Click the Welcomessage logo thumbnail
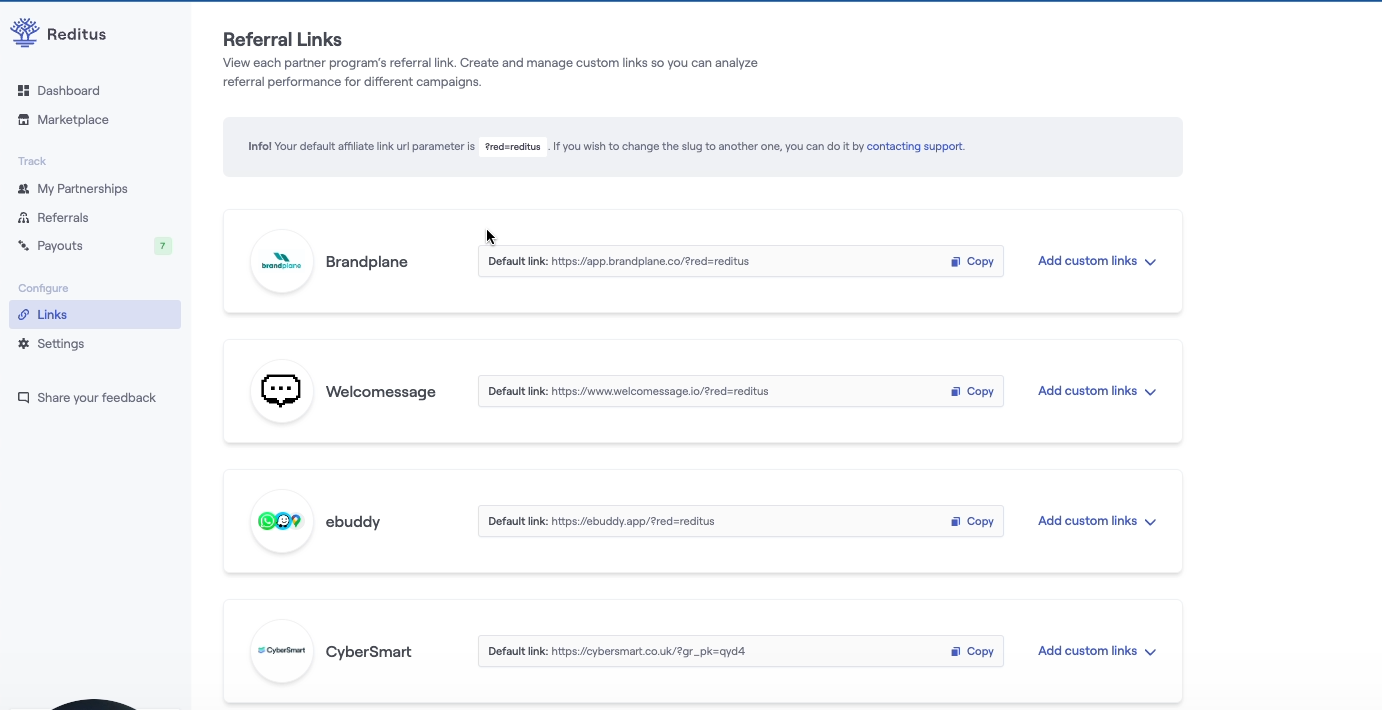Viewport: 1382px width, 710px height. [281, 391]
